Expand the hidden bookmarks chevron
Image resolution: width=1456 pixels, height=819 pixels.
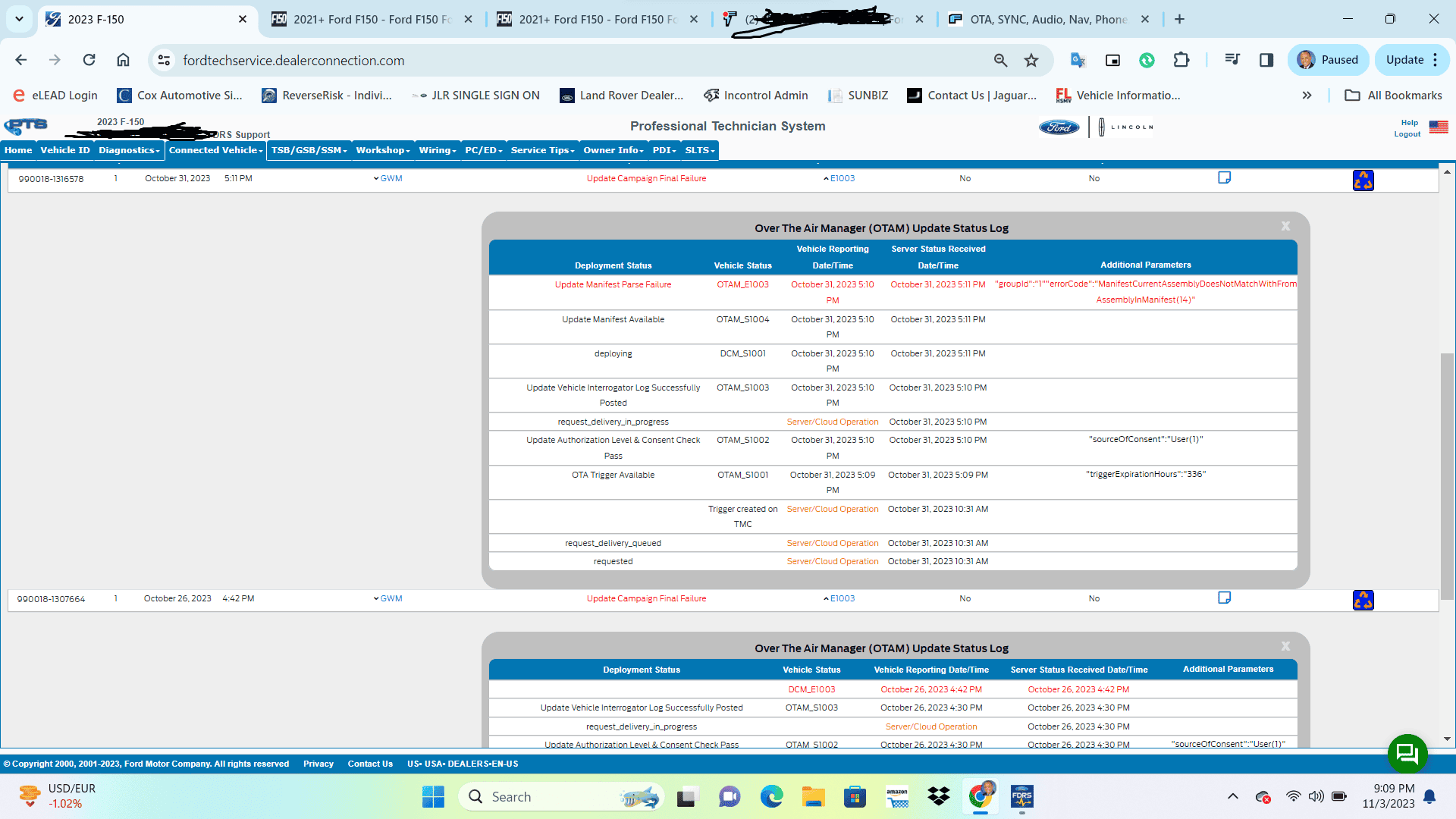(x=1307, y=96)
